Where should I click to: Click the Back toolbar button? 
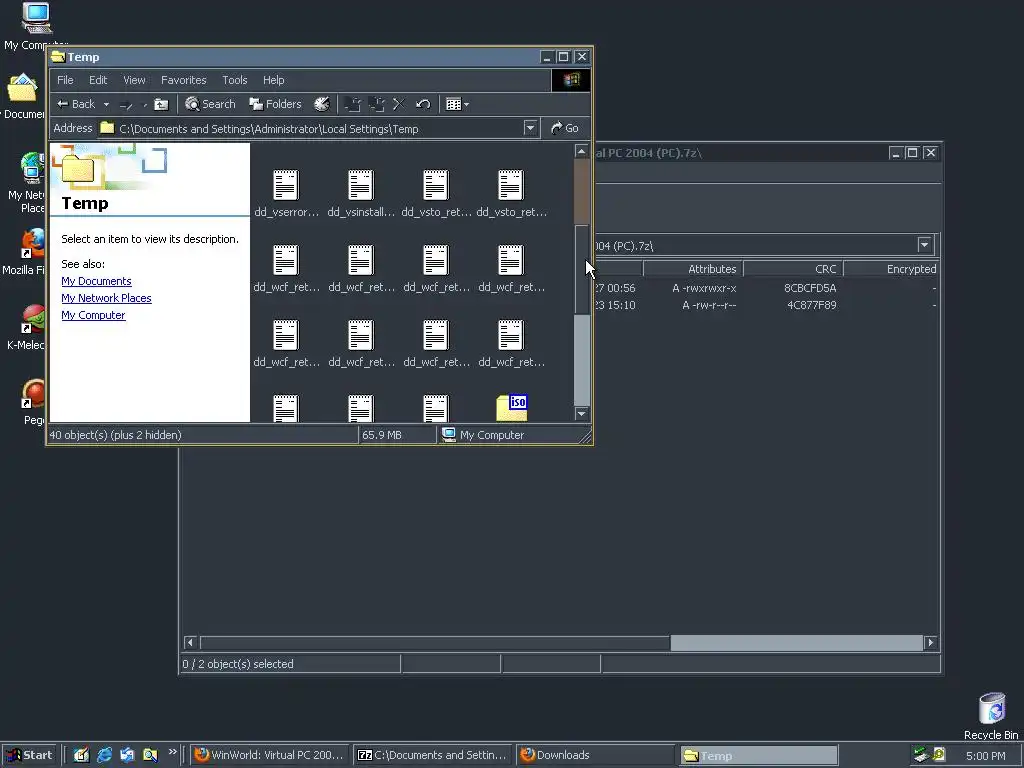click(75, 104)
